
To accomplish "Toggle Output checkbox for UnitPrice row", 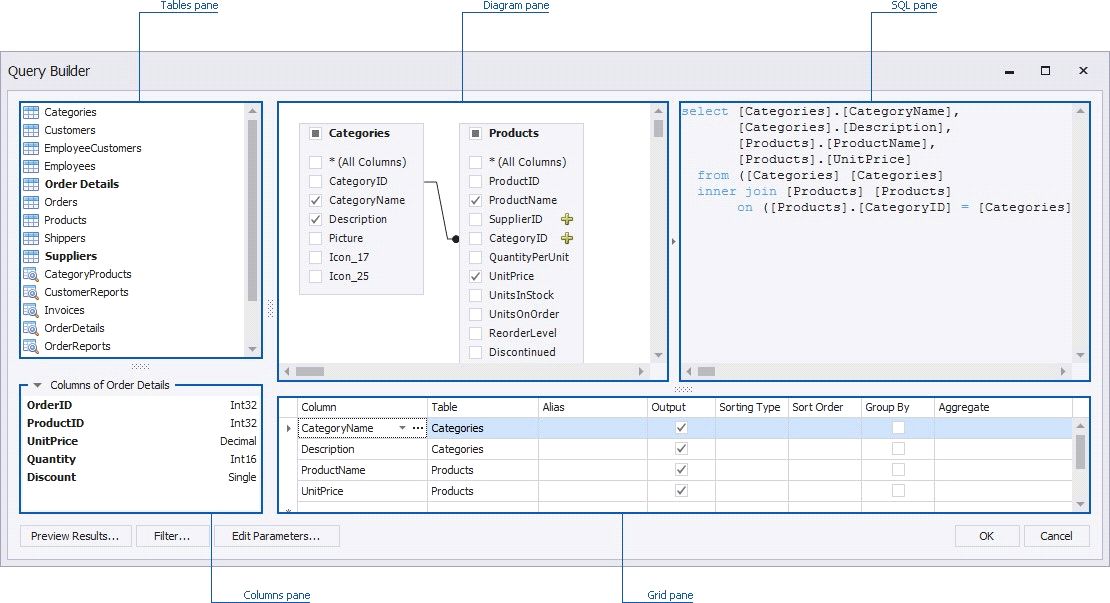I will (x=681, y=491).
